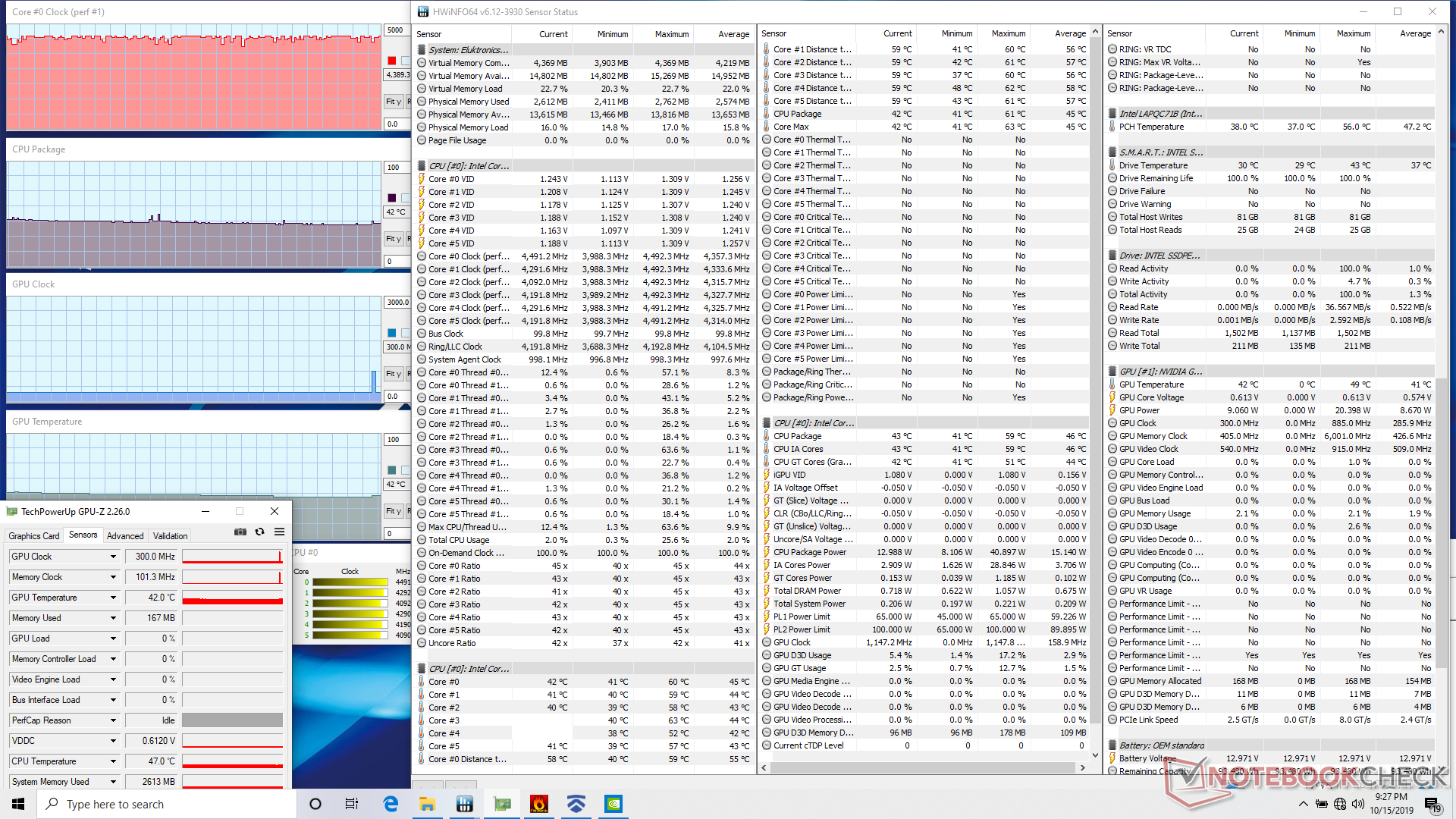The height and width of the screenshot is (819, 1456).
Task: Open Memory Controller Load dropdown
Action: (113, 659)
